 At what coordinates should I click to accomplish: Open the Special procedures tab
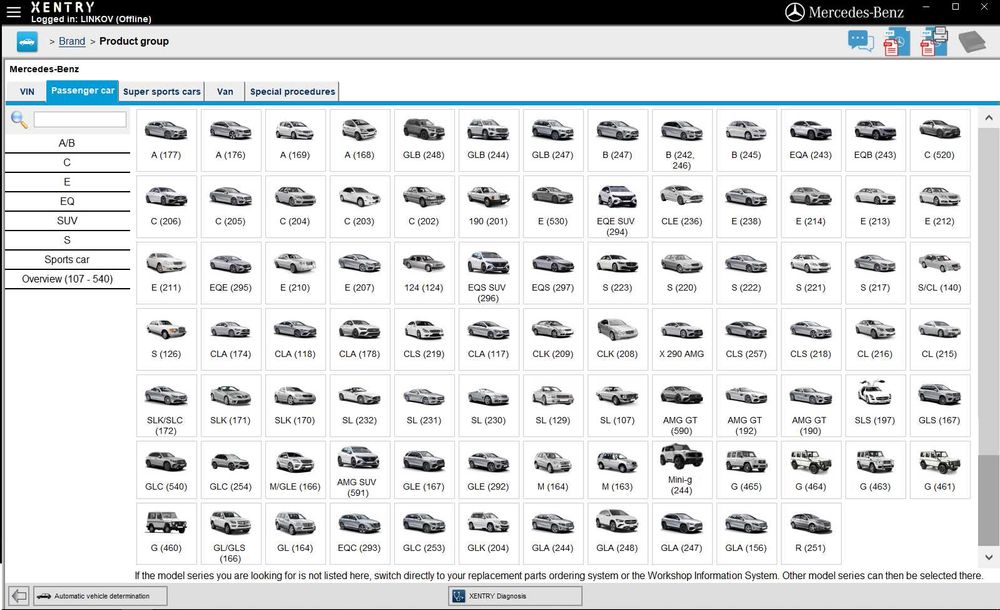[x=292, y=92]
